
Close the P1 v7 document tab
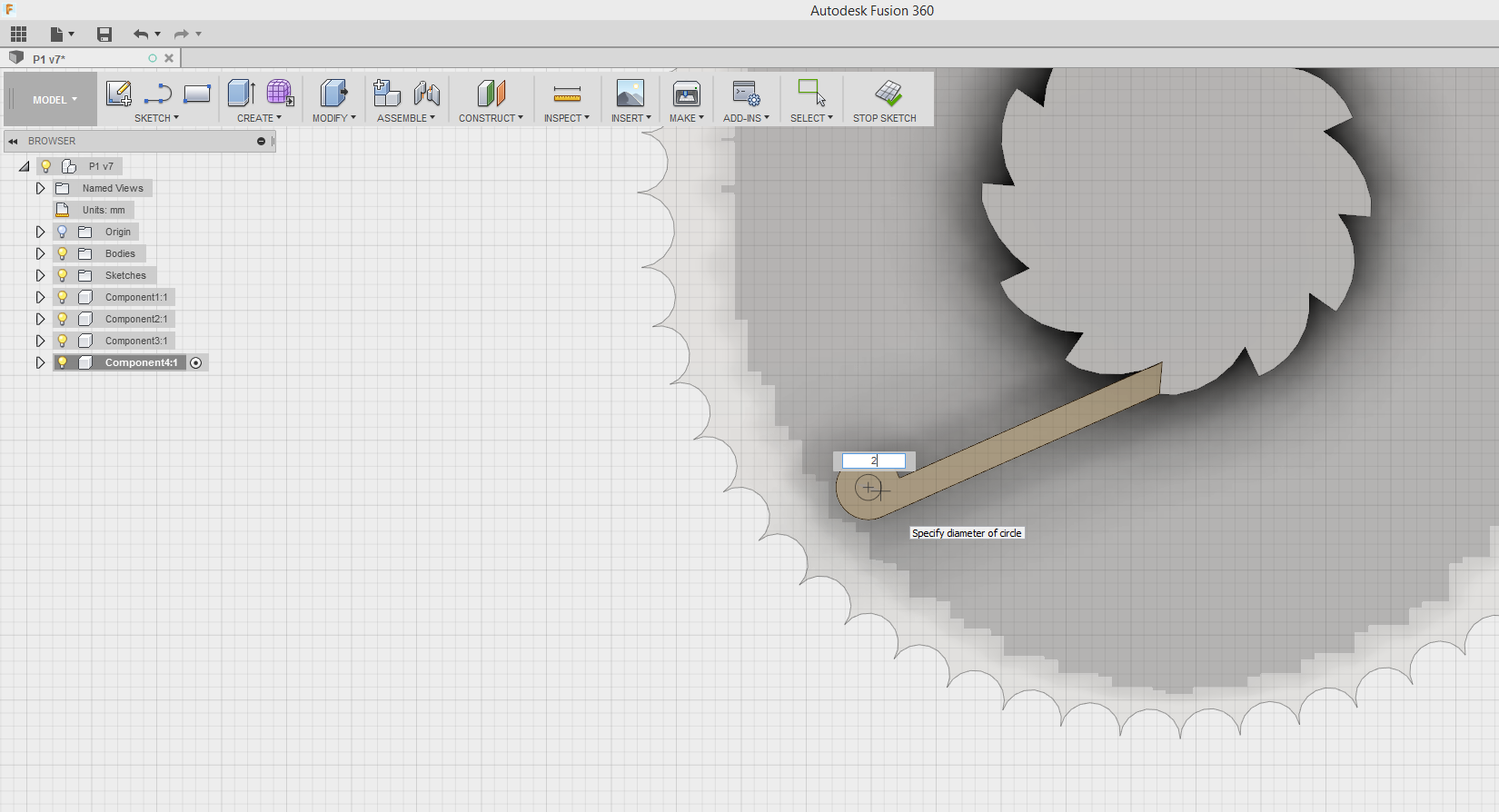(169, 58)
